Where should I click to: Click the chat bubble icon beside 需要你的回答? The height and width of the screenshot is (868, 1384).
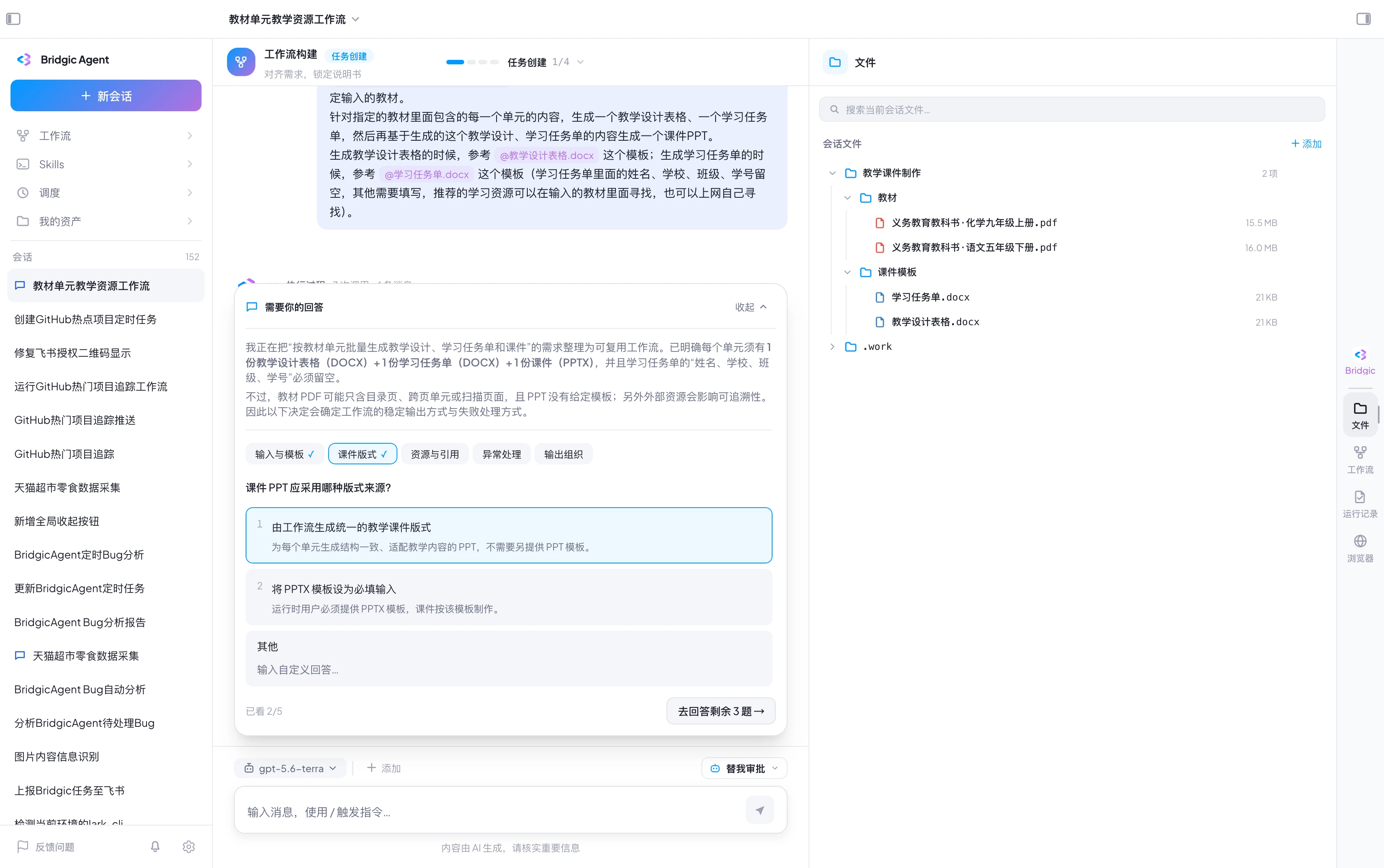click(x=252, y=307)
